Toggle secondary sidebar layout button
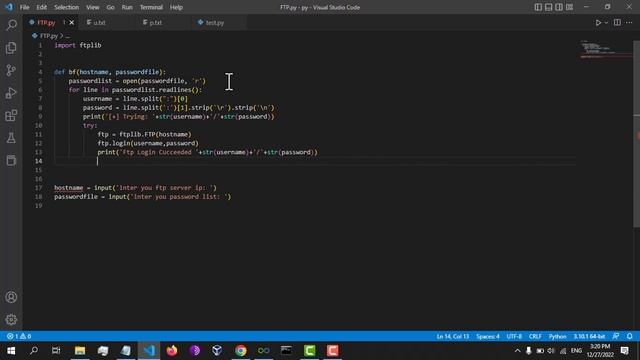Screen dimensions: 640x360 (559, 7)
